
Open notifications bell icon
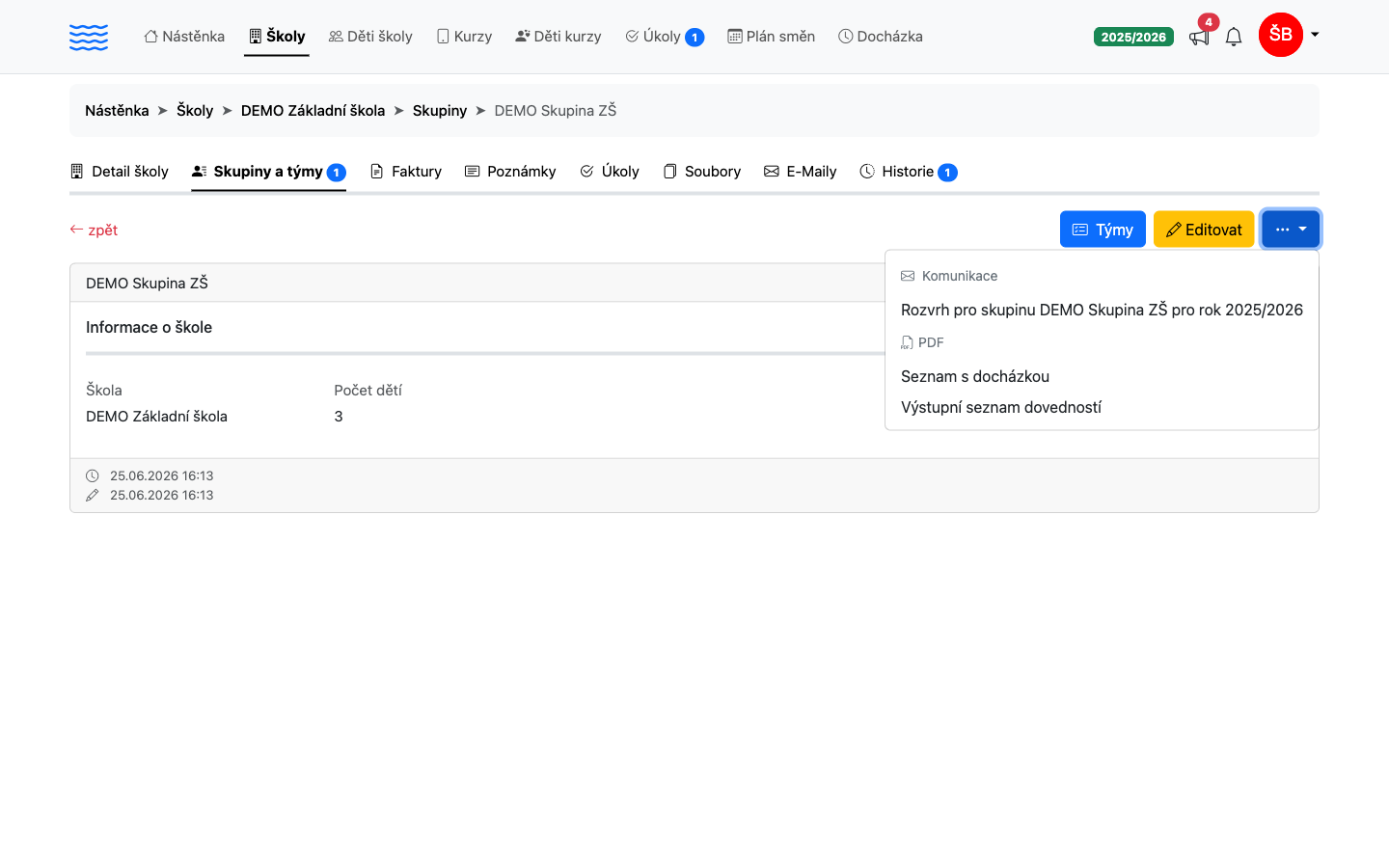[1234, 37]
